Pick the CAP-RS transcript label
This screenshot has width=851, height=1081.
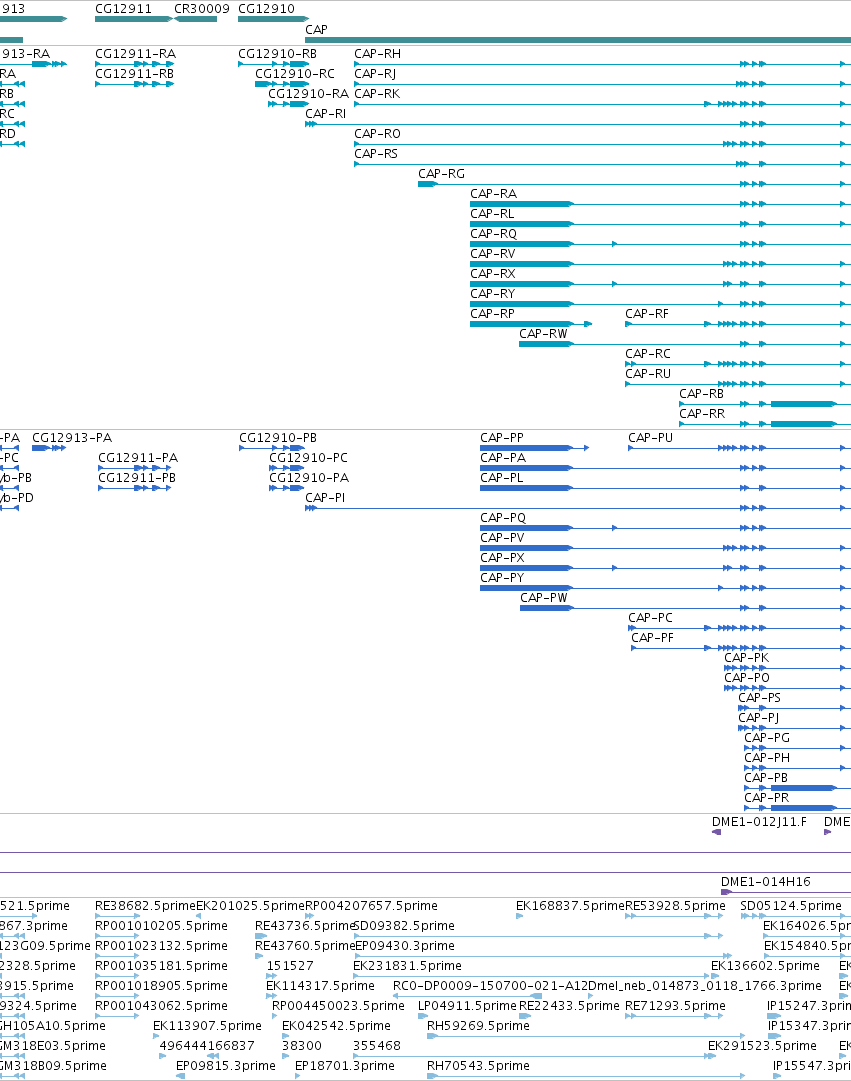coord(376,154)
